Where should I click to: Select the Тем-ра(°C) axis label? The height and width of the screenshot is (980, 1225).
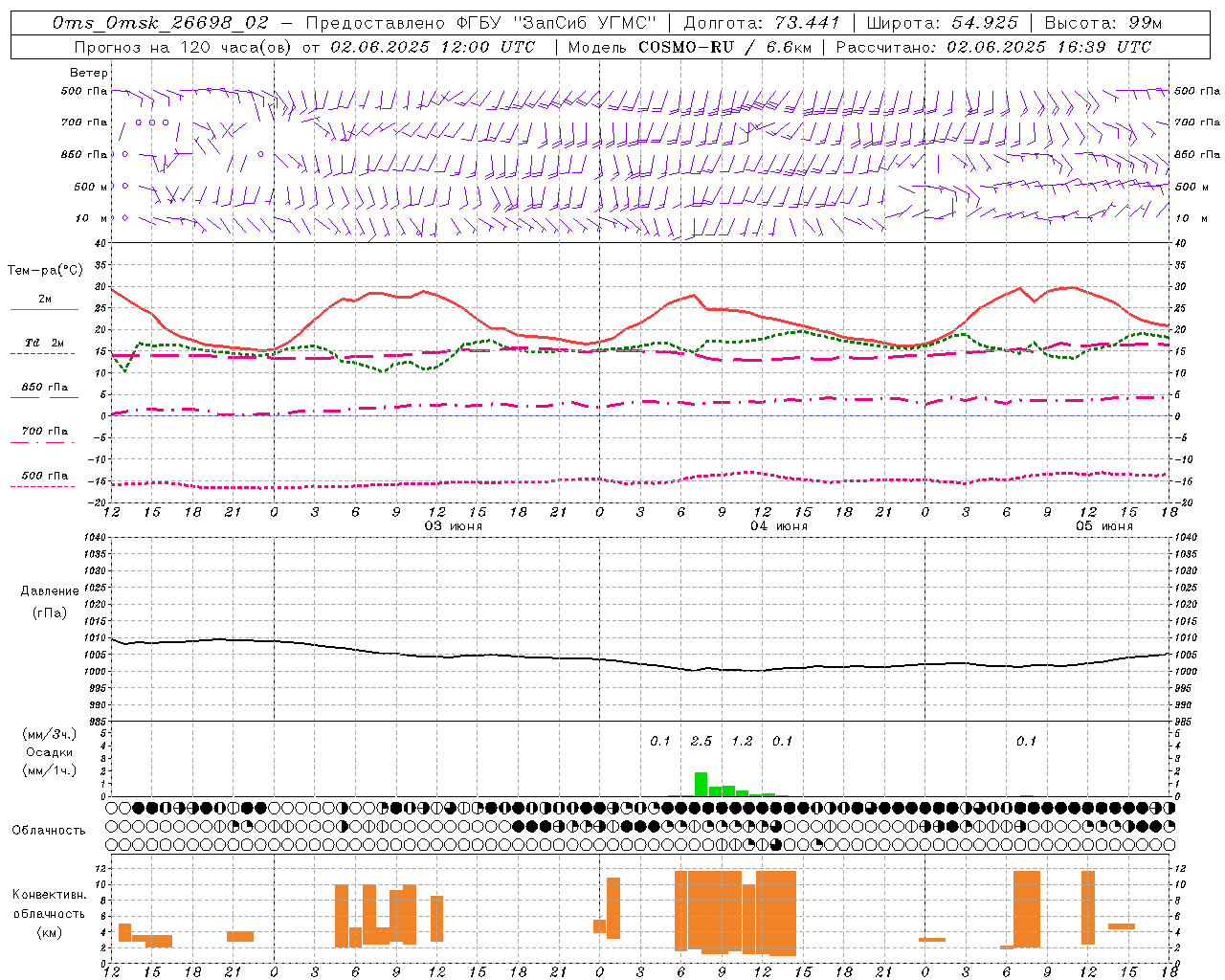pyautogui.click(x=45, y=271)
